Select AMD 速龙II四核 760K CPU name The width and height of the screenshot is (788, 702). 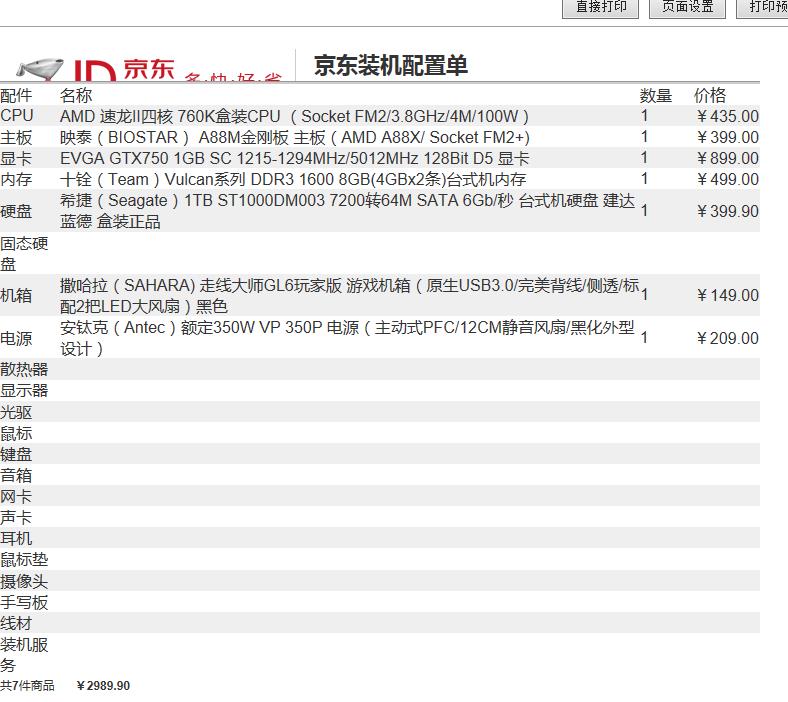(x=294, y=117)
